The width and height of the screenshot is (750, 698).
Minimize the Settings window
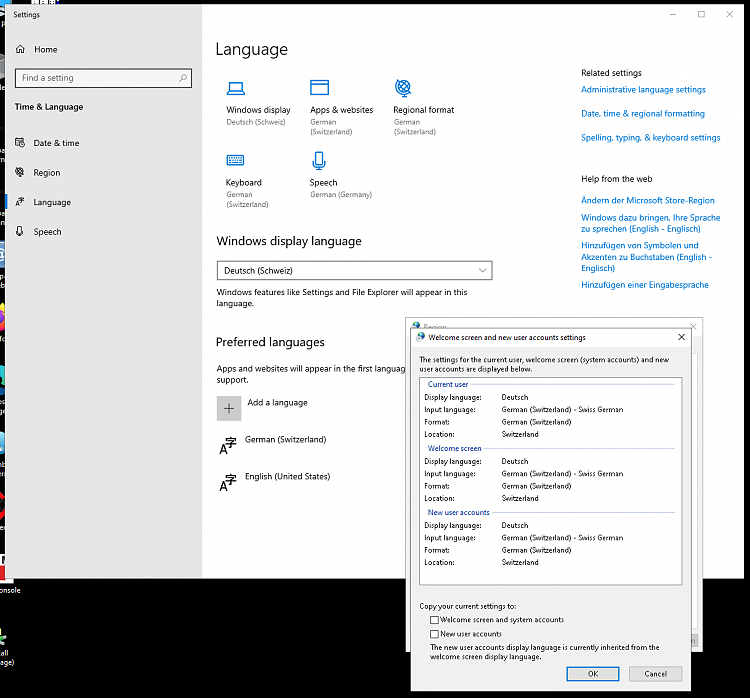click(x=673, y=14)
